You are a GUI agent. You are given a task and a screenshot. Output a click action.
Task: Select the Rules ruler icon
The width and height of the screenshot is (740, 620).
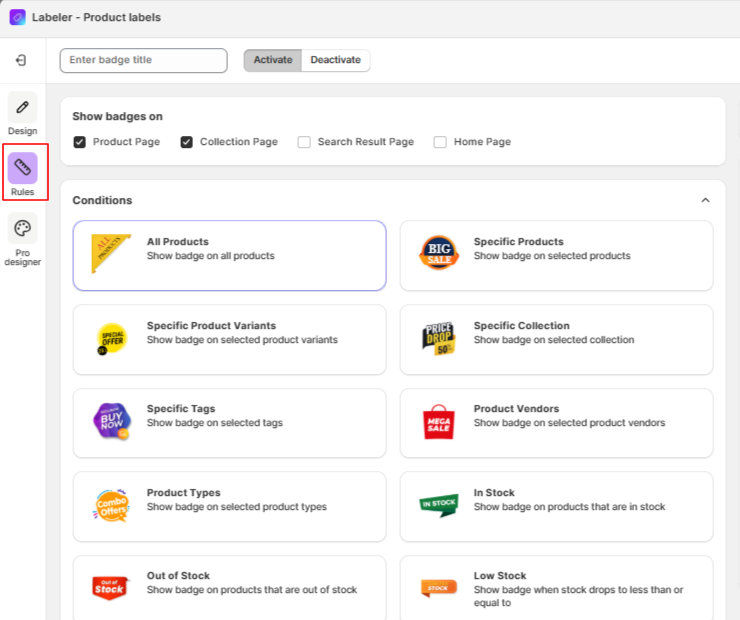point(22,168)
